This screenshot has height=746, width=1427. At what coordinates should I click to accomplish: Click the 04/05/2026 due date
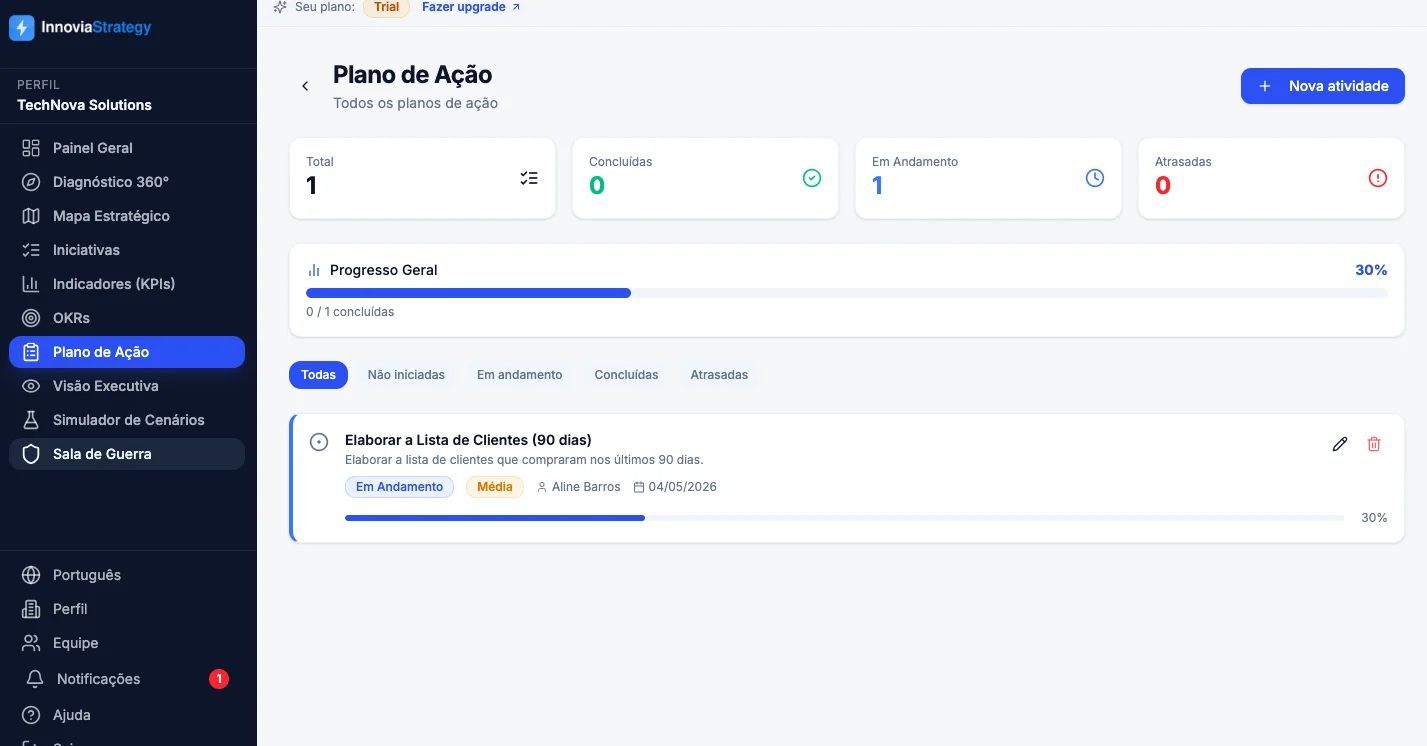pos(676,487)
